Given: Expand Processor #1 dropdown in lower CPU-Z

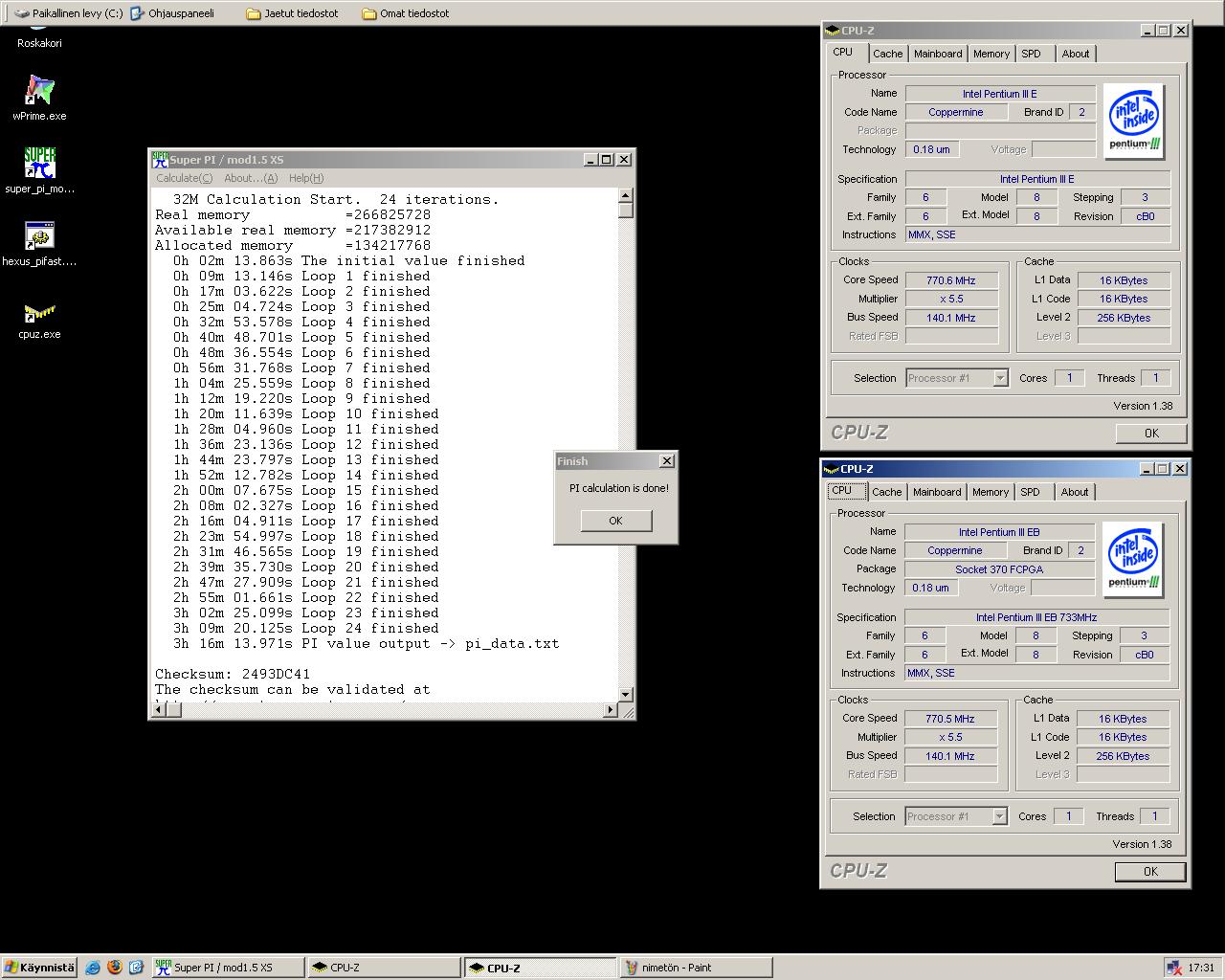Looking at the screenshot, I should 999,816.
